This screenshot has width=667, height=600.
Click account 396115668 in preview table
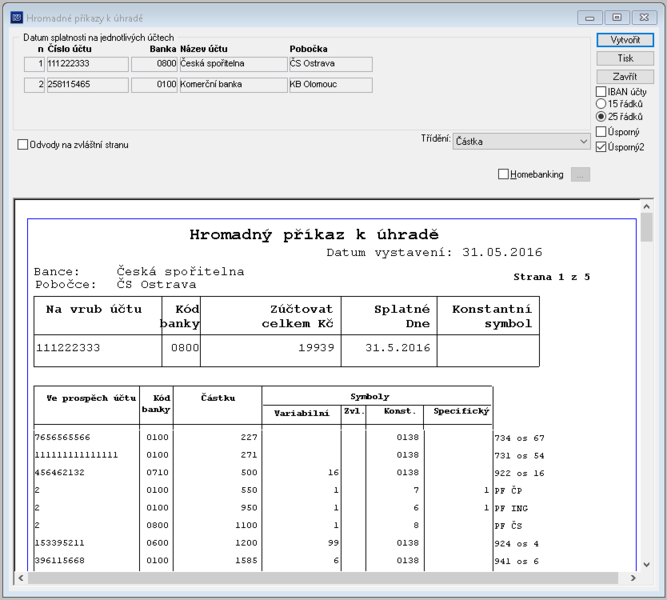coord(60,560)
